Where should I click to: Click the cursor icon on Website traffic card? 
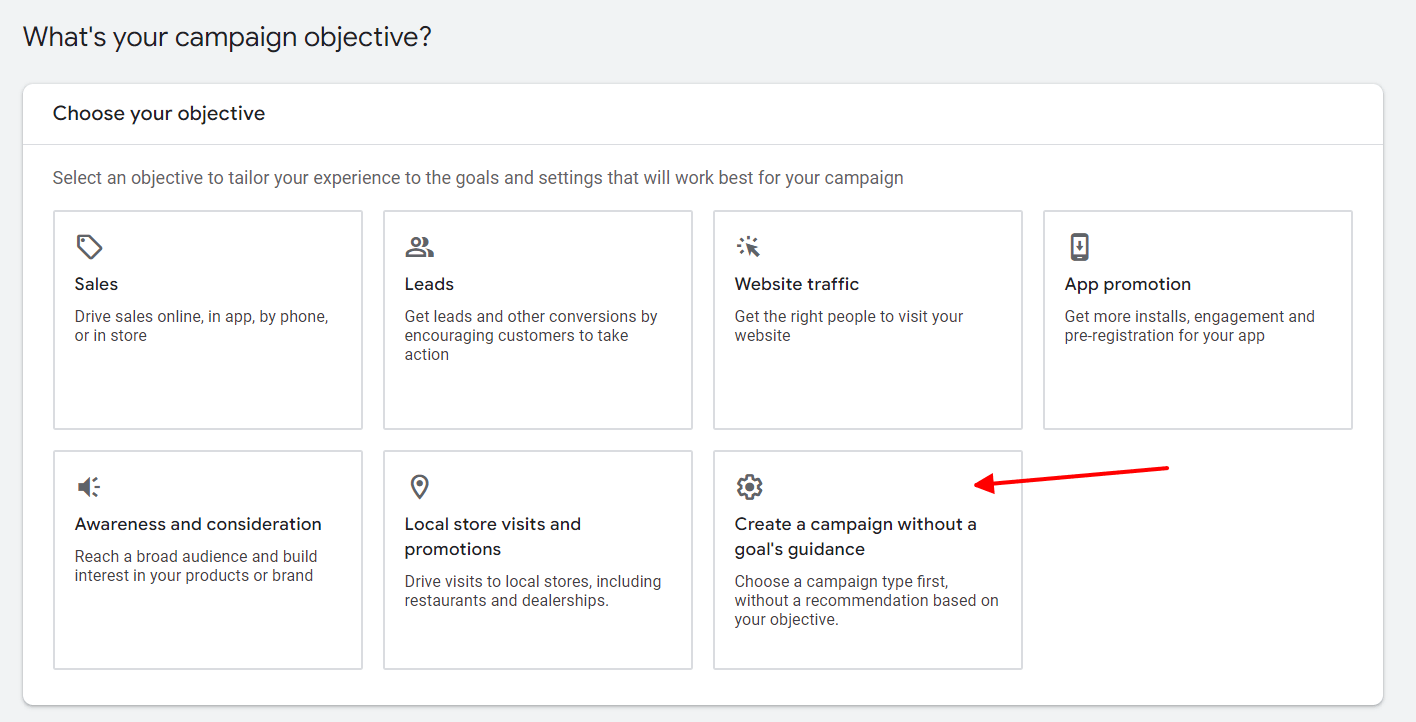pos(749,246)
